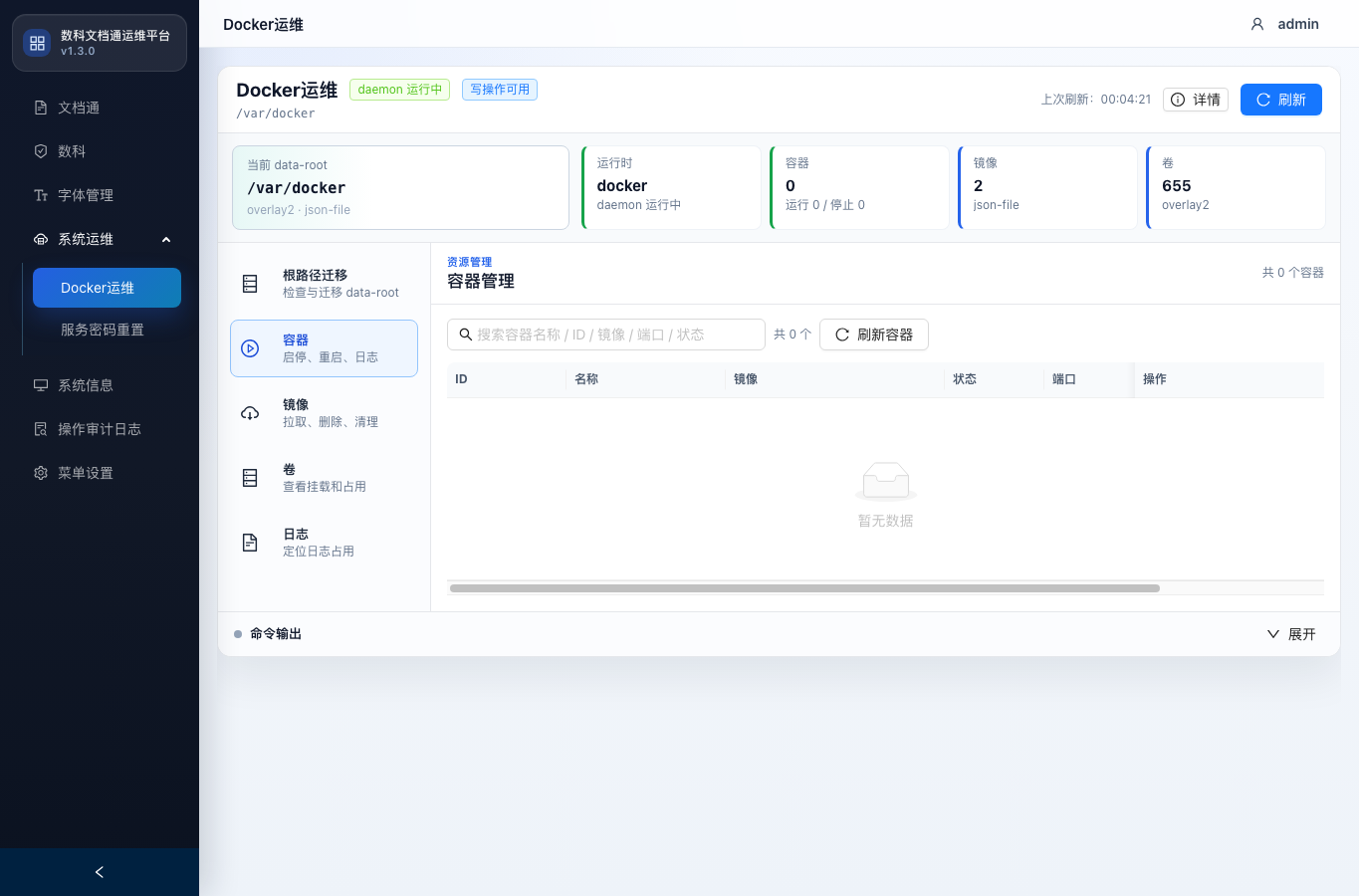Viewport: 1359px width, 896px height.
Task: Click the 当前 data-root /var/docker card
Action: tap(400, 188)
